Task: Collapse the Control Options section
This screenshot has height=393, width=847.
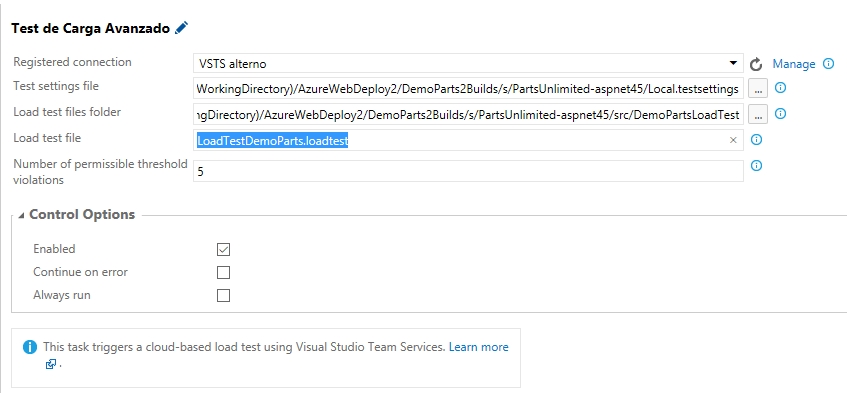Action: [x=21, y=215]
